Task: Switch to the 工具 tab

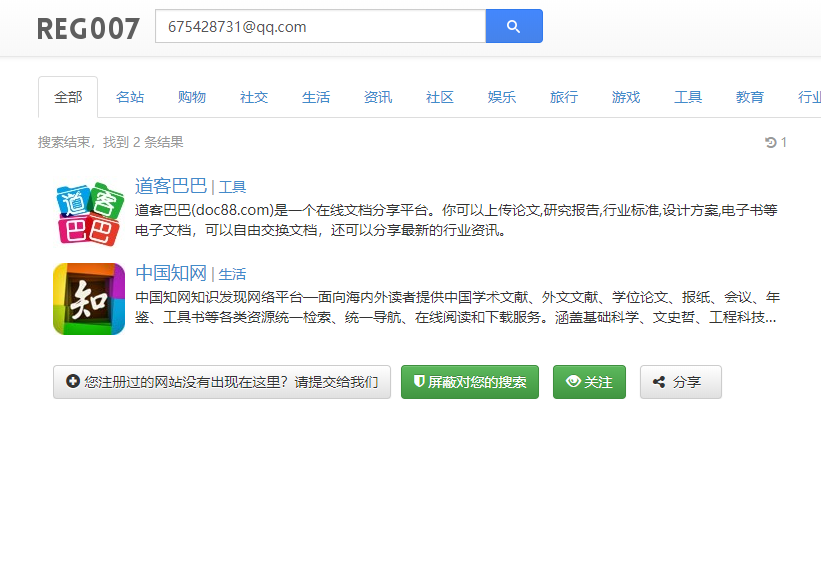Action: tap(687, 97)
